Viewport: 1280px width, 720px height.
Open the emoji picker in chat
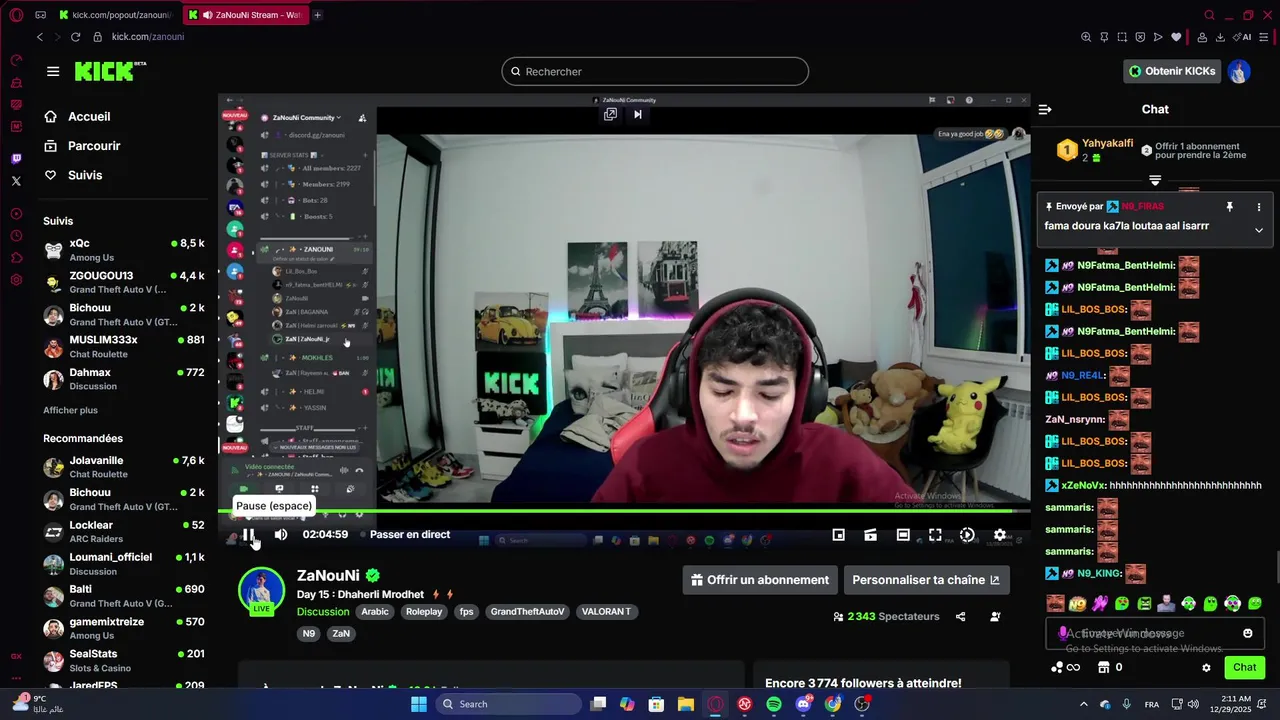click(x=1247, y=633)
